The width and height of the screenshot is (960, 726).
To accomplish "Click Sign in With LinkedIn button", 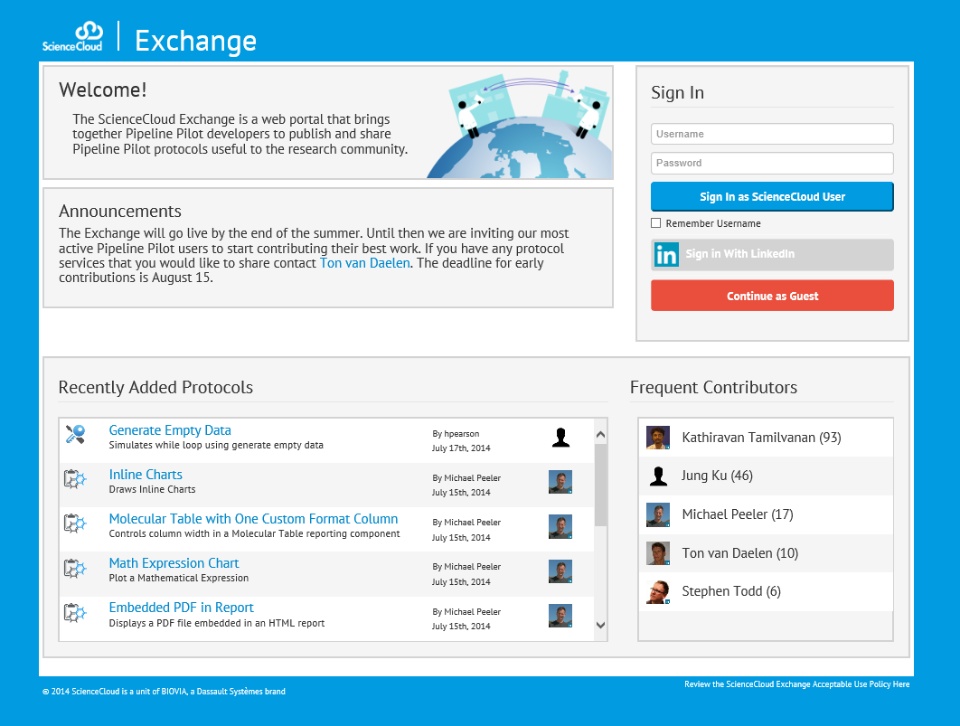I will point(772,255).
